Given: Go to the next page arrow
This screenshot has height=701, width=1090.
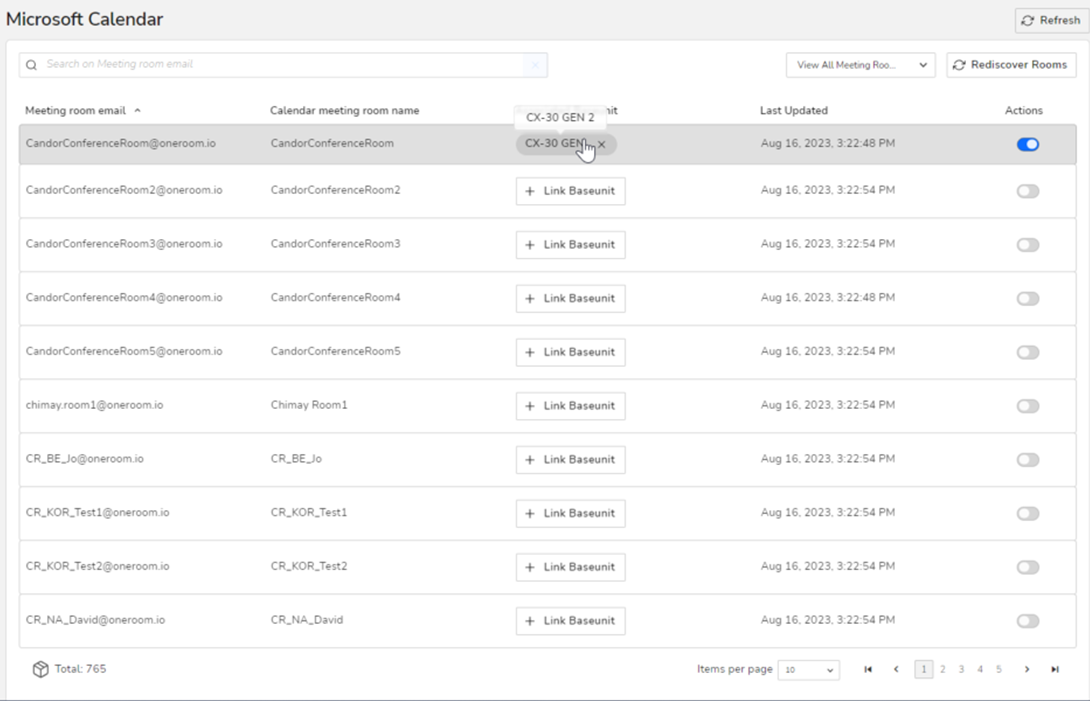Looking at the screenshot, I should tap(1026, 670).
